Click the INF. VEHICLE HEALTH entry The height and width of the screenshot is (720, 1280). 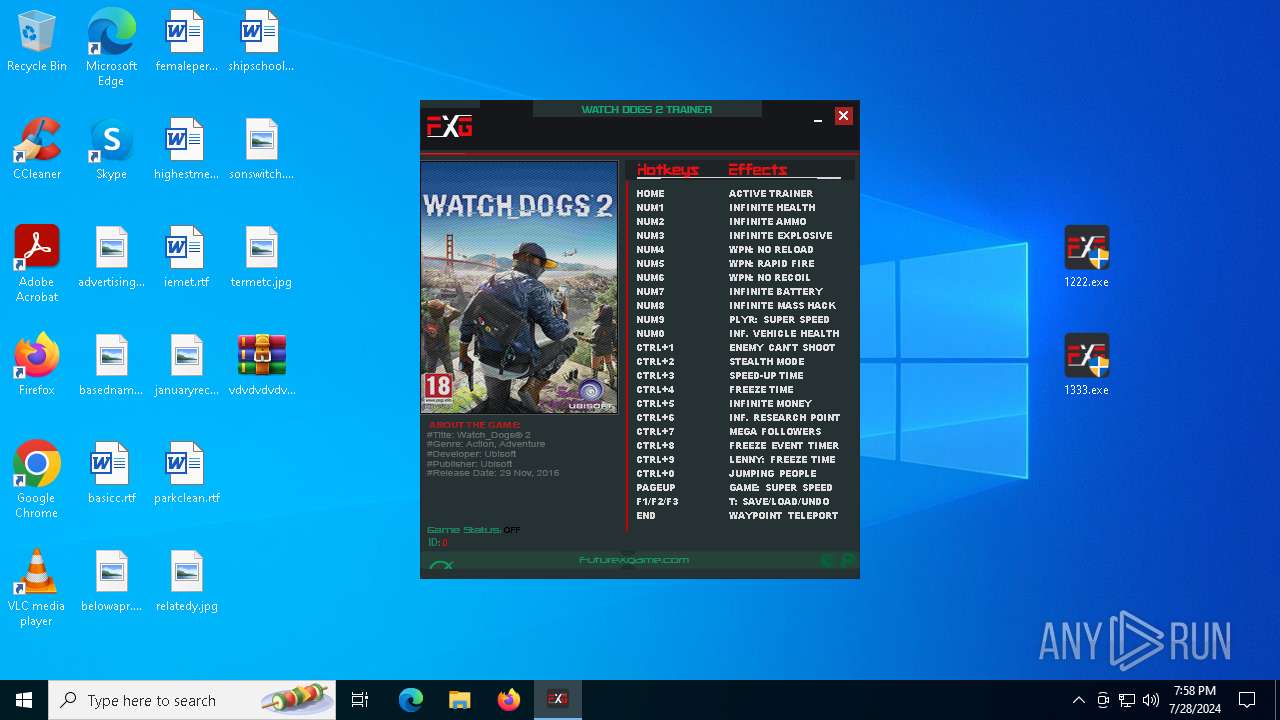click(784, 334)
